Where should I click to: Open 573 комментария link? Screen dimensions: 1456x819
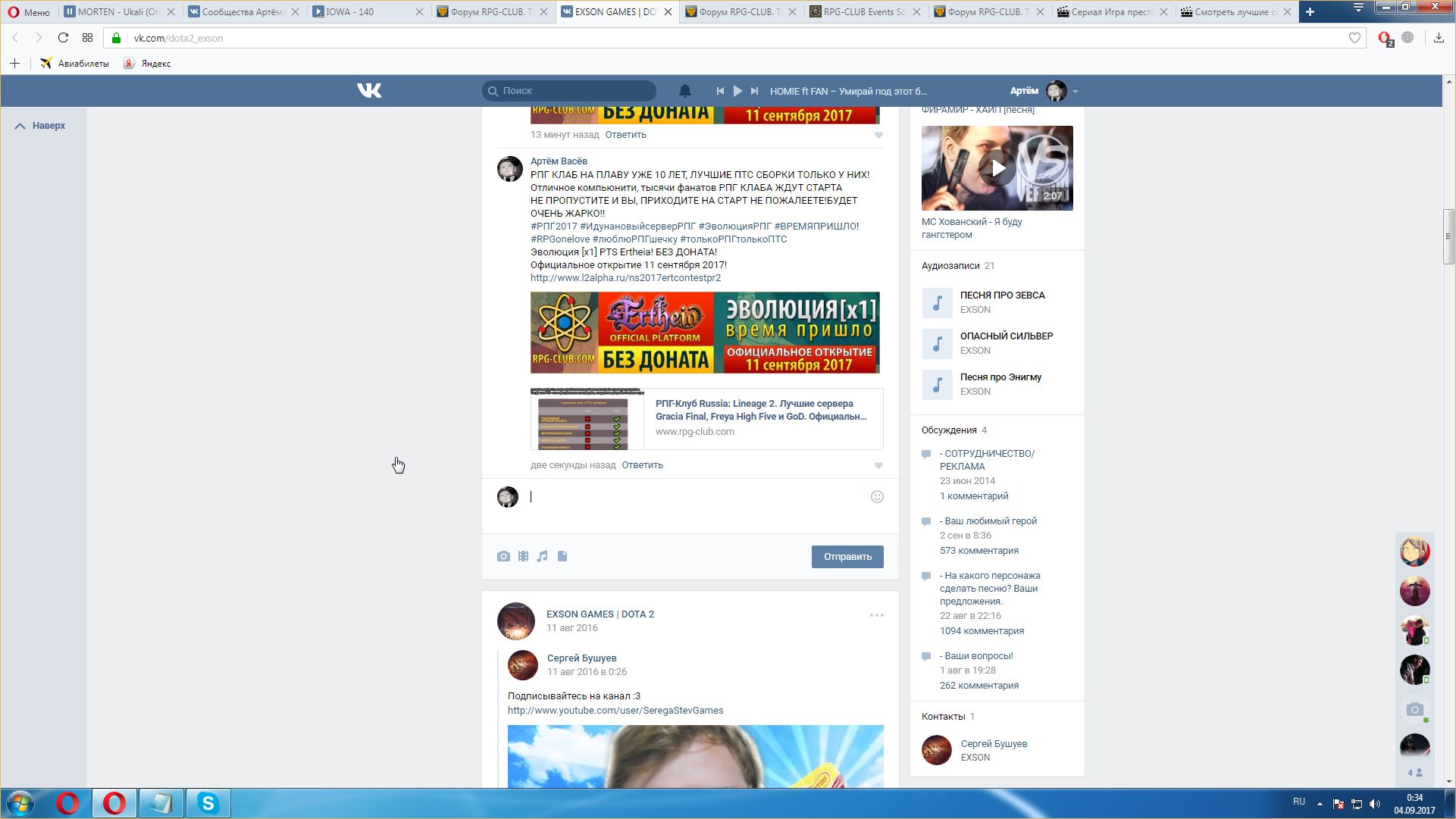click(979, 551)
